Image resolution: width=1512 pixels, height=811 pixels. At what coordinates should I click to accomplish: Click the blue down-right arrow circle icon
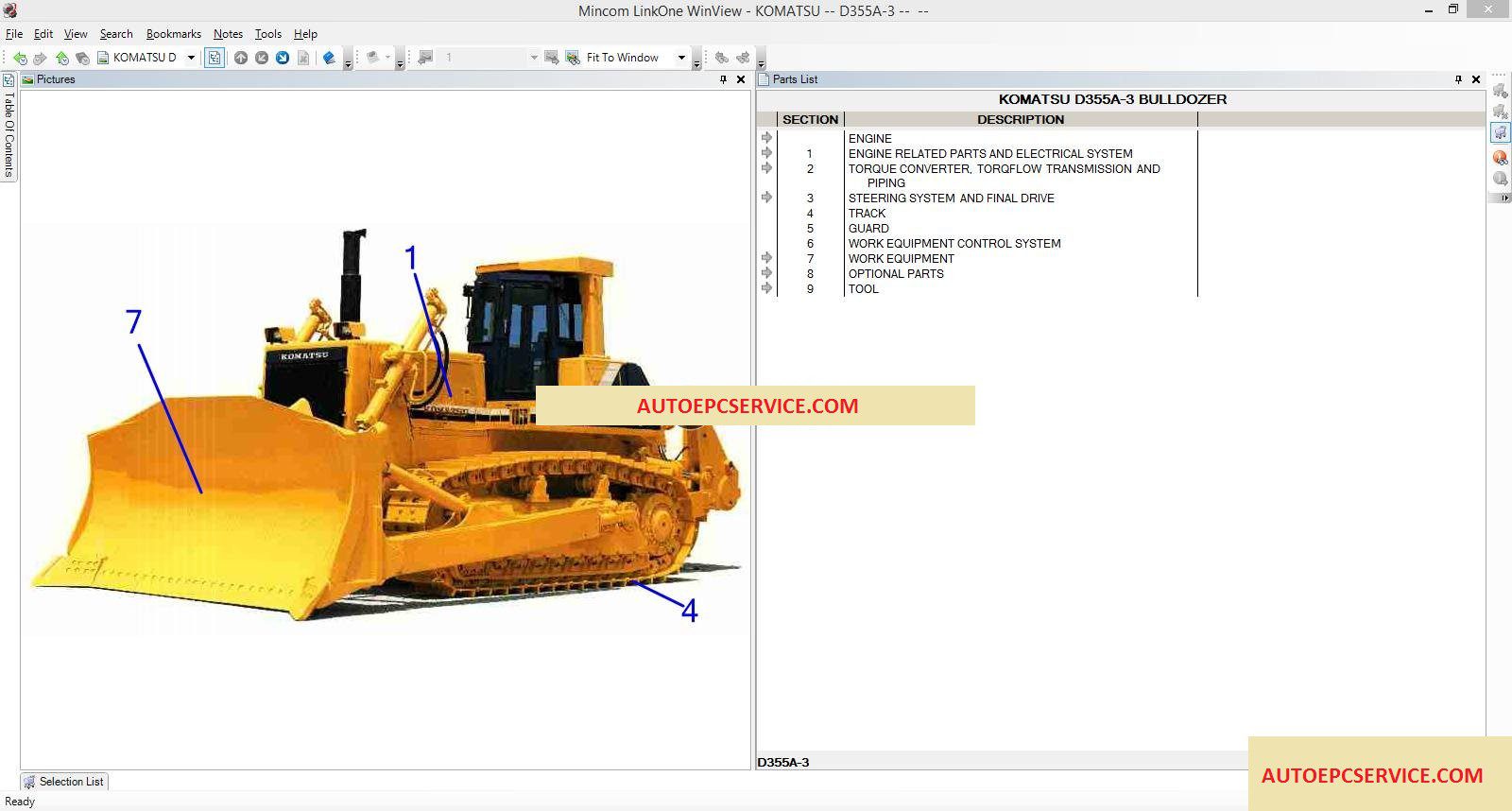pos(283,58)
